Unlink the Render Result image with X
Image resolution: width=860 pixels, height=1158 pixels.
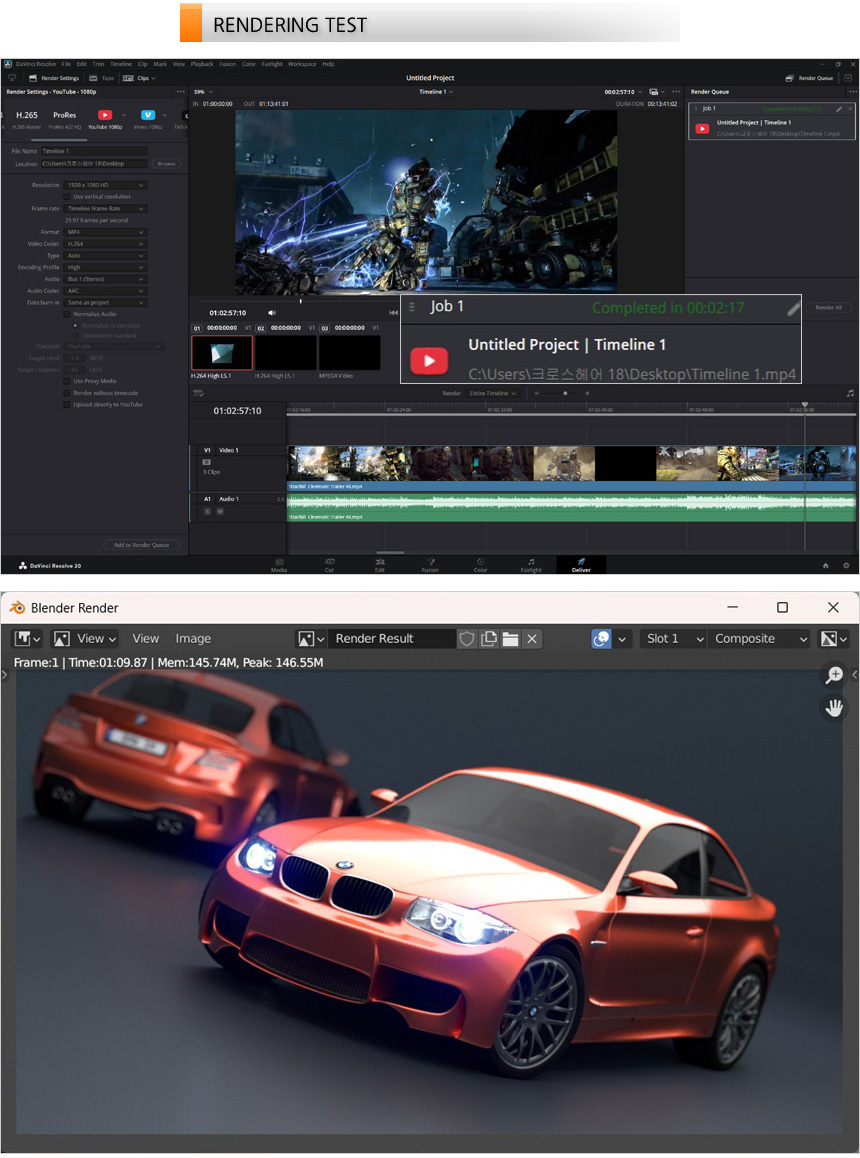click(532, 639)
